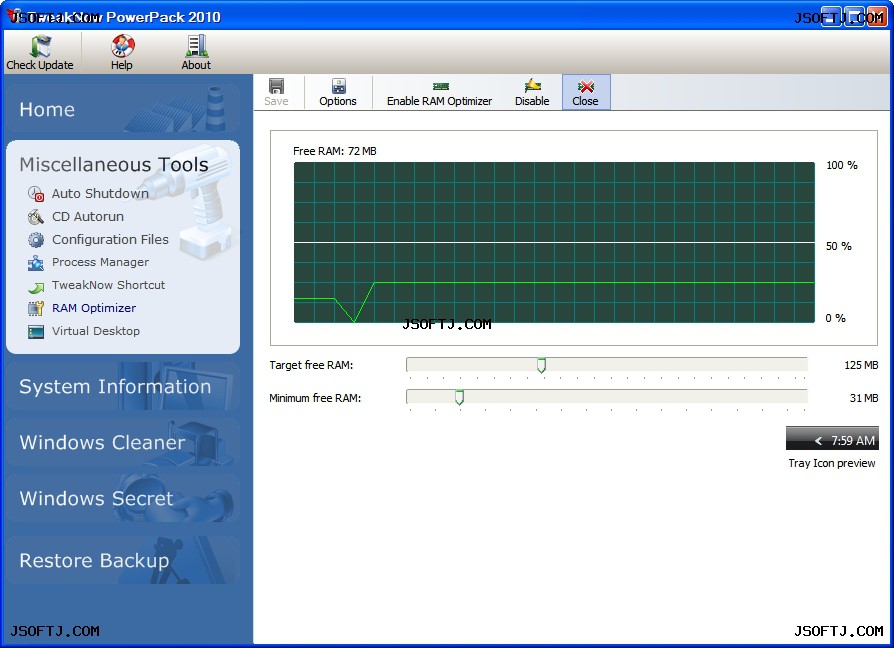
Task: Click the 31 MB minimum value
Action: (x=864, y=398)
